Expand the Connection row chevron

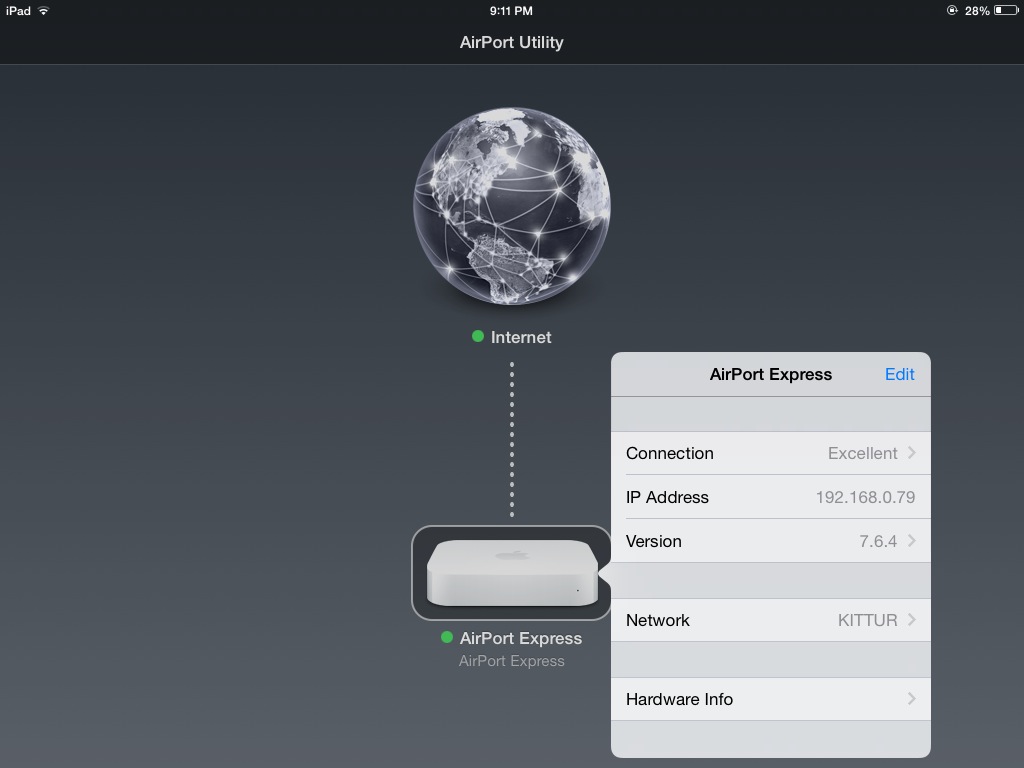tap(911, 453)
